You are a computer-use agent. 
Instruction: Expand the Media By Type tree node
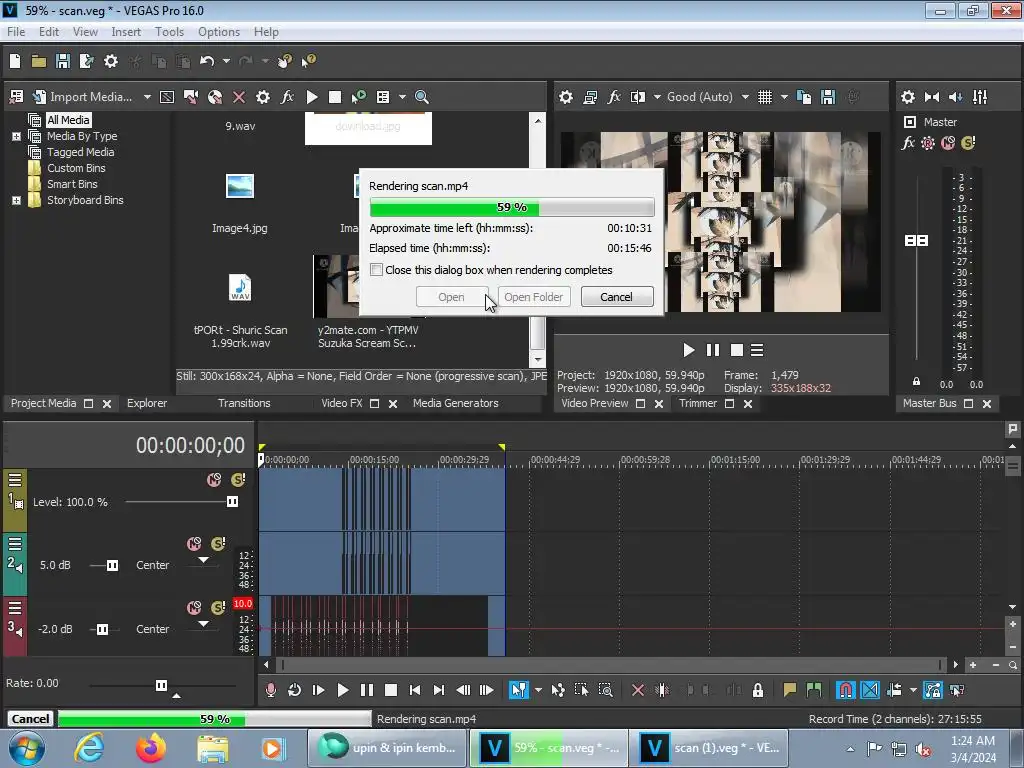16,136
